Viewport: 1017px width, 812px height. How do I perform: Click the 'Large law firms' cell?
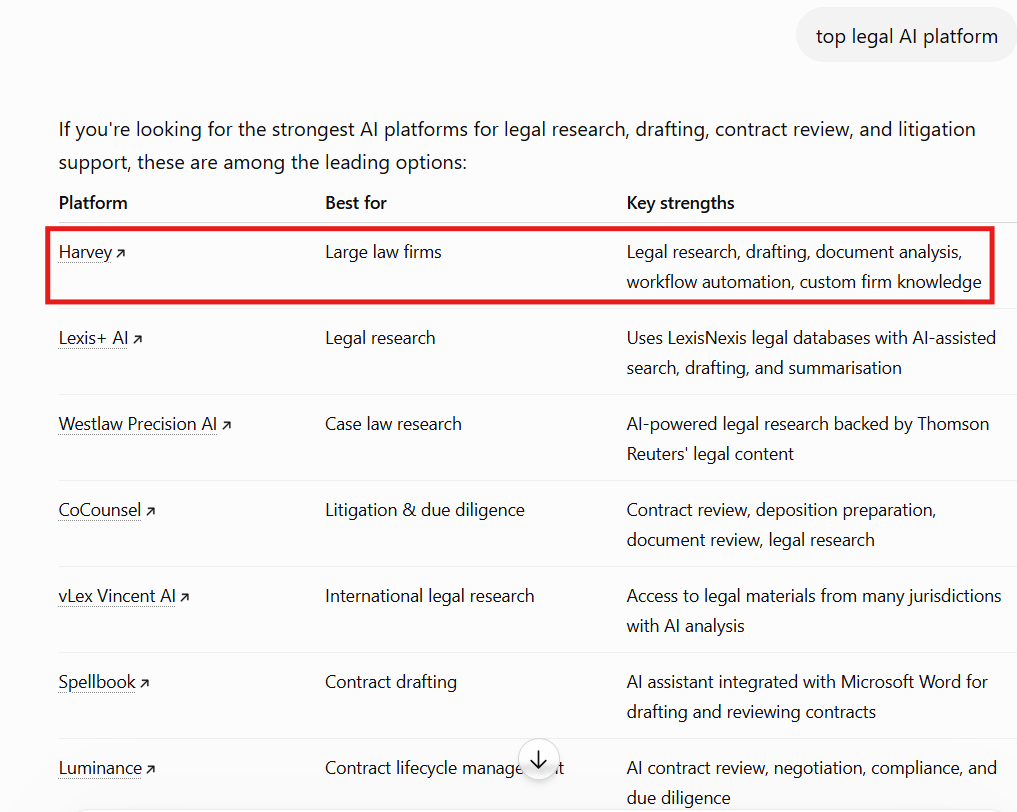(x=383, y=252)
